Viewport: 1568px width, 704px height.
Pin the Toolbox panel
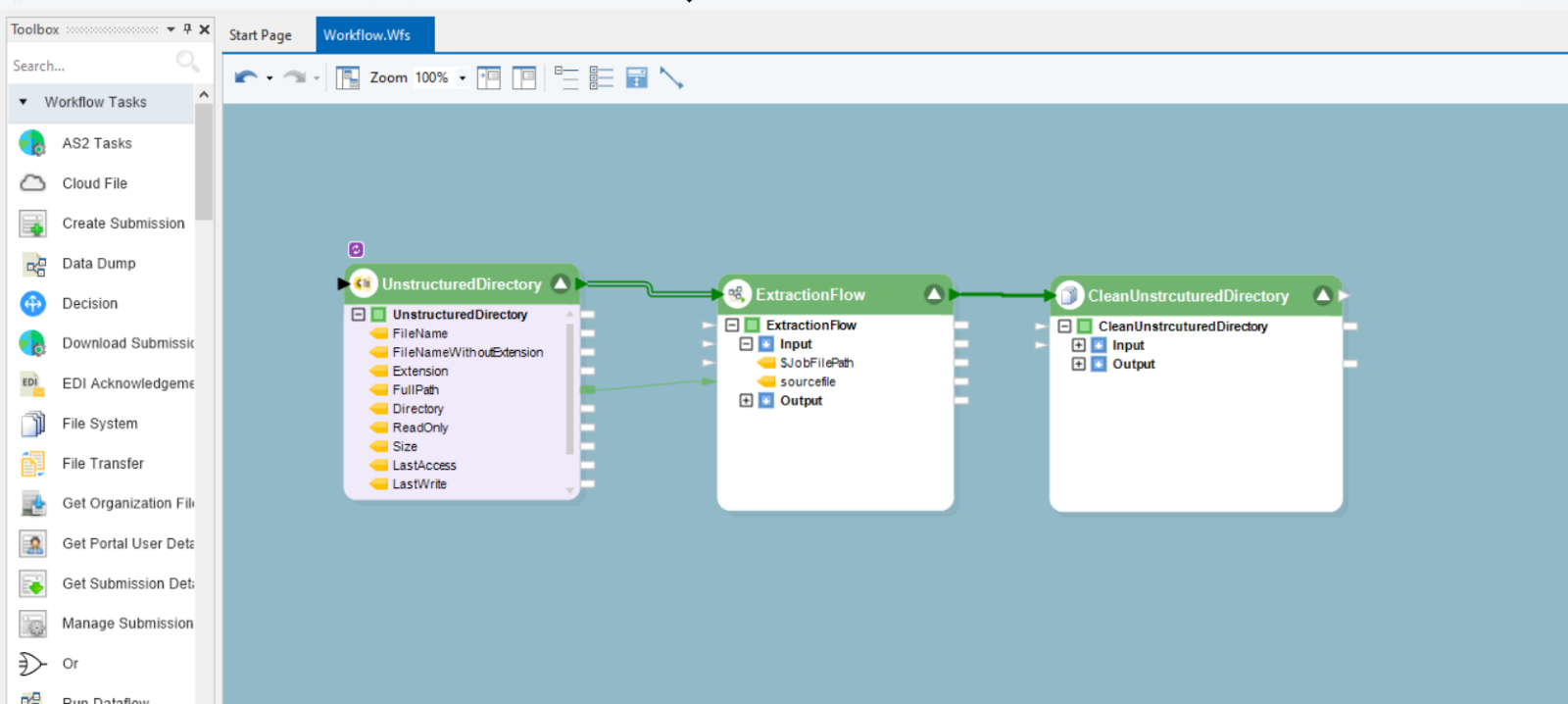187,29
